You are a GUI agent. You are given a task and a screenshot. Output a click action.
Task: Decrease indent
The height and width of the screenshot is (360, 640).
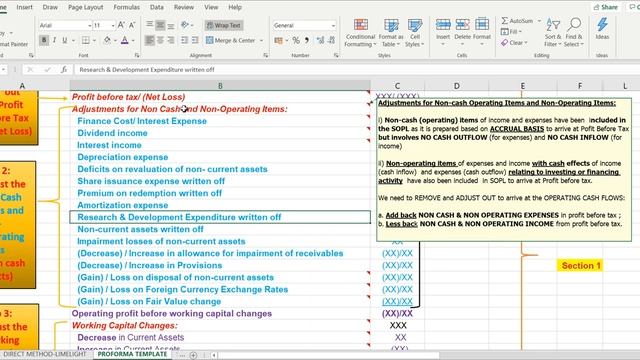[x=184, y=40]
